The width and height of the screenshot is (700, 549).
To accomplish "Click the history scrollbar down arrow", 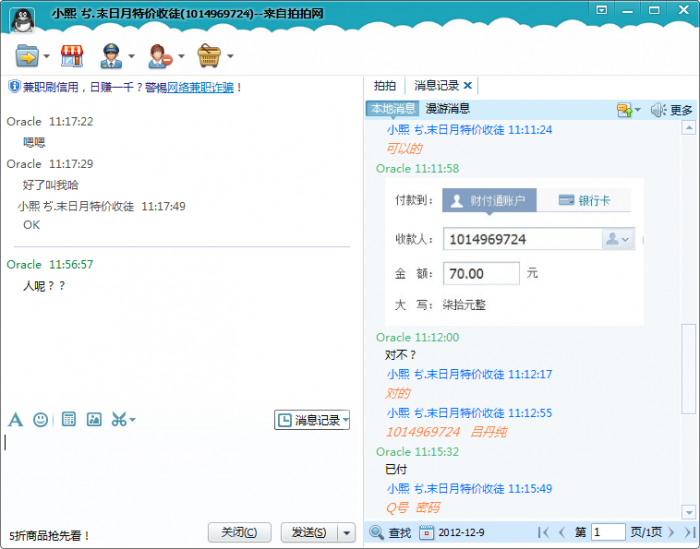I will click(689, 512).
